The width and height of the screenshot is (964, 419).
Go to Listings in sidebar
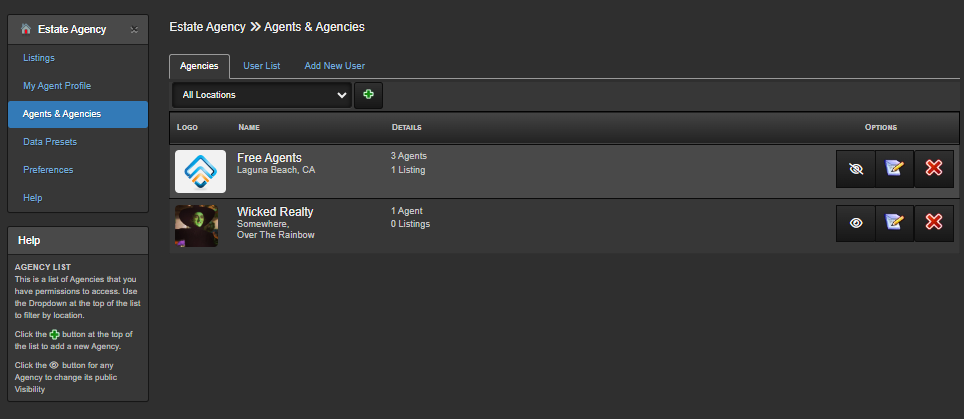point(39,58)
